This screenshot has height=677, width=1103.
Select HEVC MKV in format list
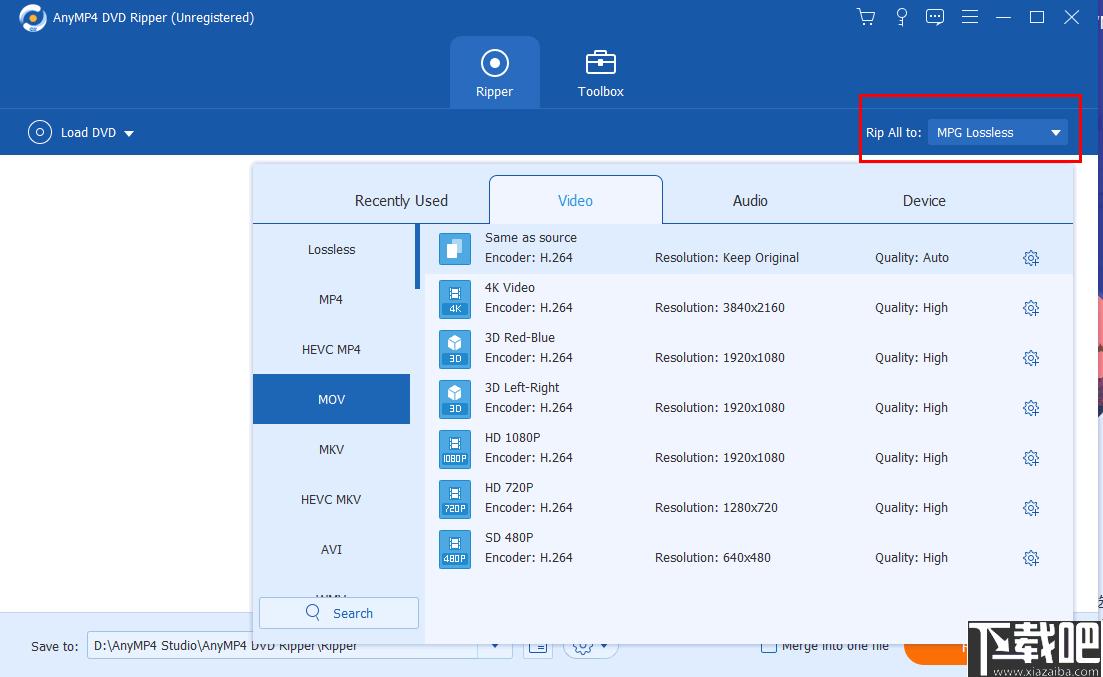click(331, 499)
